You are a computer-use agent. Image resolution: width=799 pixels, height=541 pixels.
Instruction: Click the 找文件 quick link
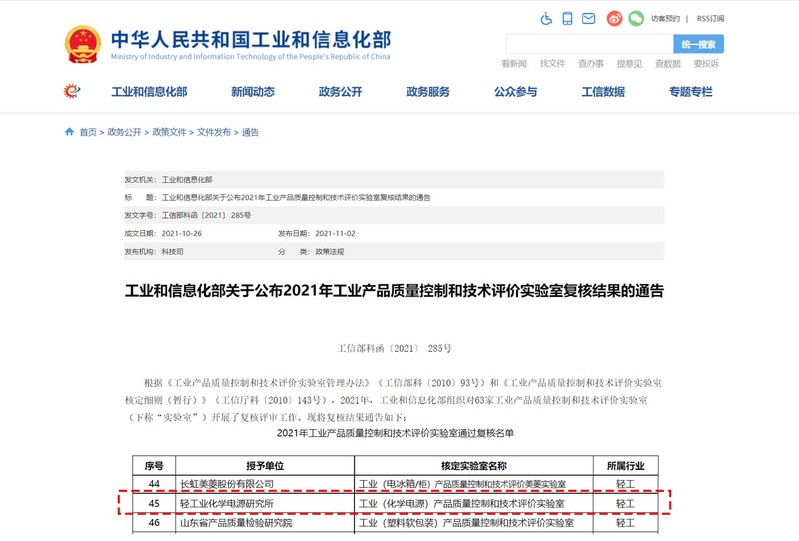click(x=552, y=64)
